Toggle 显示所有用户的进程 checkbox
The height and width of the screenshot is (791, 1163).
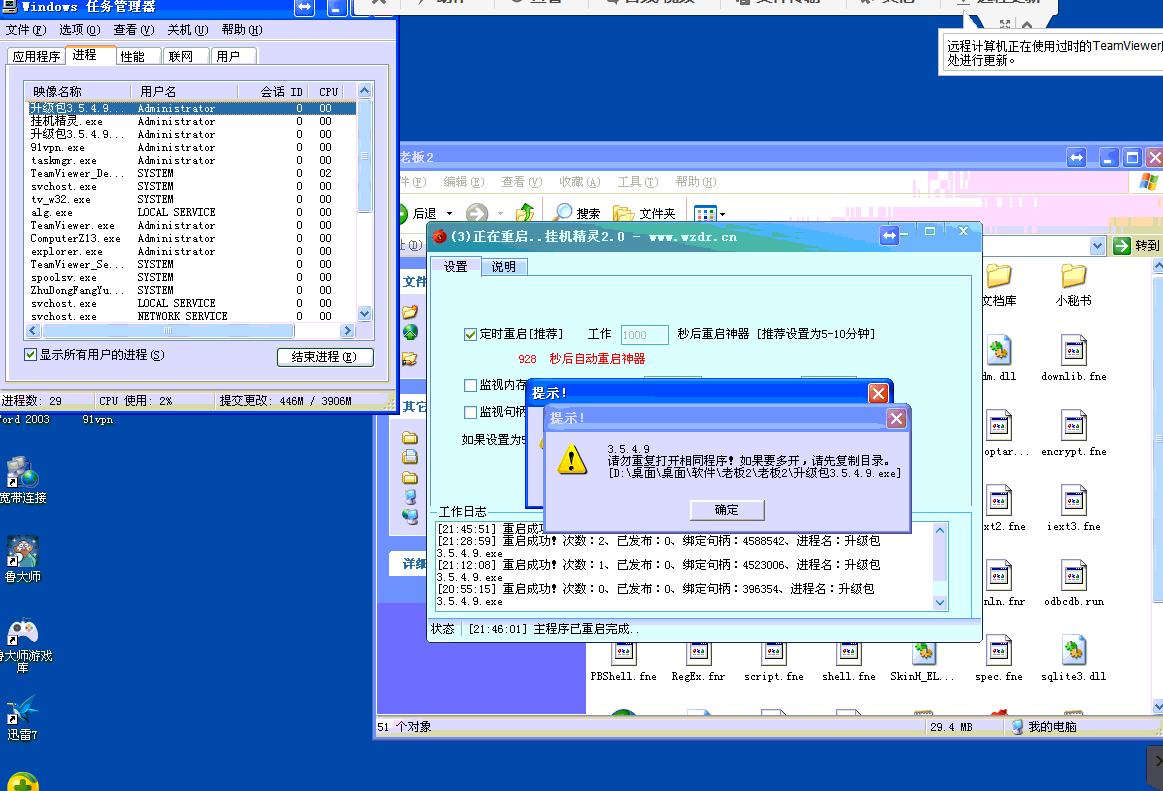coord(30,355)
